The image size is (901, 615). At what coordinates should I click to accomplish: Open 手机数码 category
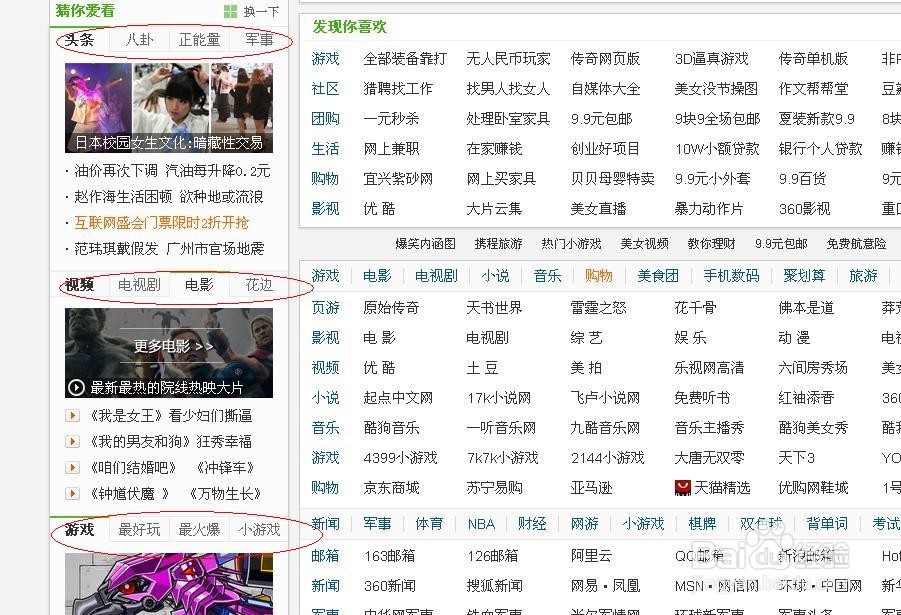tap(731, 276)
